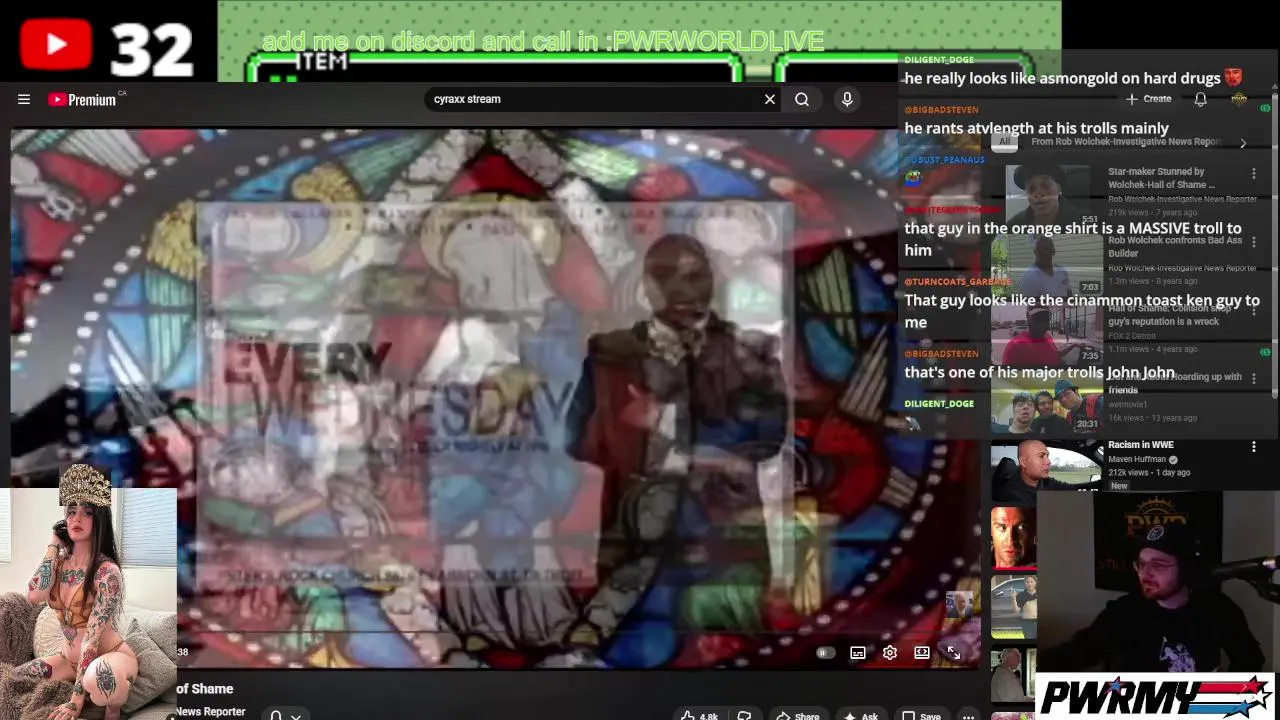Clear the 'cyraxx stream' search text
Viewport: 1280px width, 720px height.
point(770,99)
